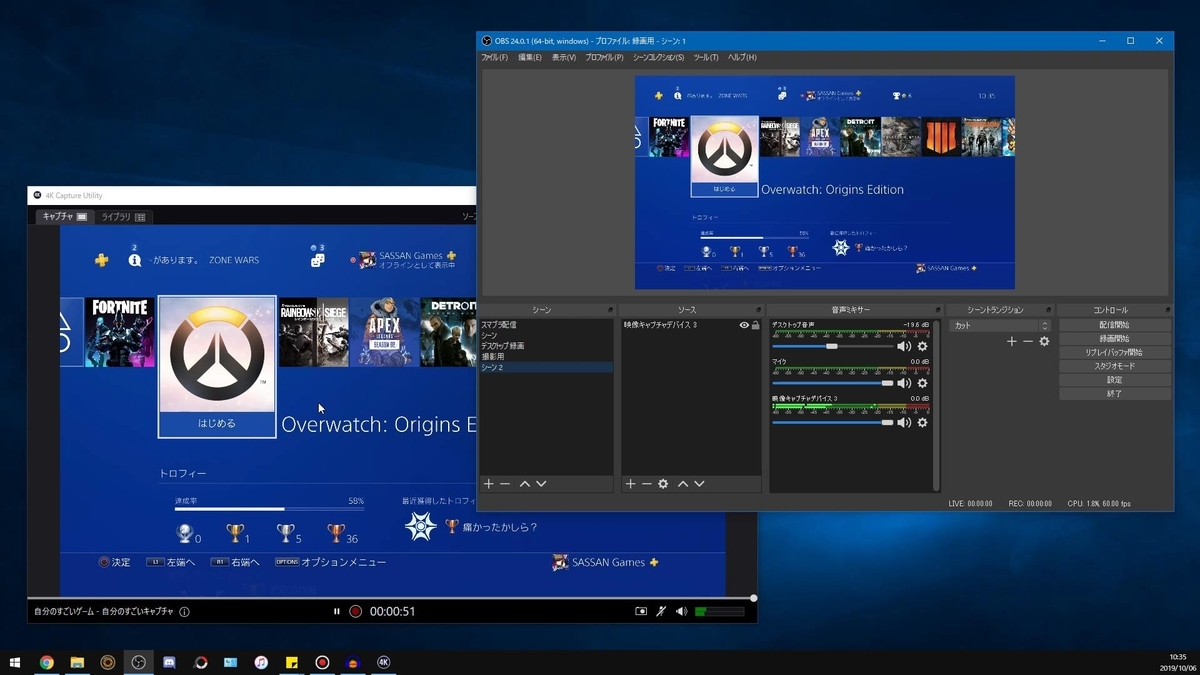The image size is (1200, 675).
Task: Open 映像キャプチャデバイス 3 mixer settings gear
Action: click(922, 422)
